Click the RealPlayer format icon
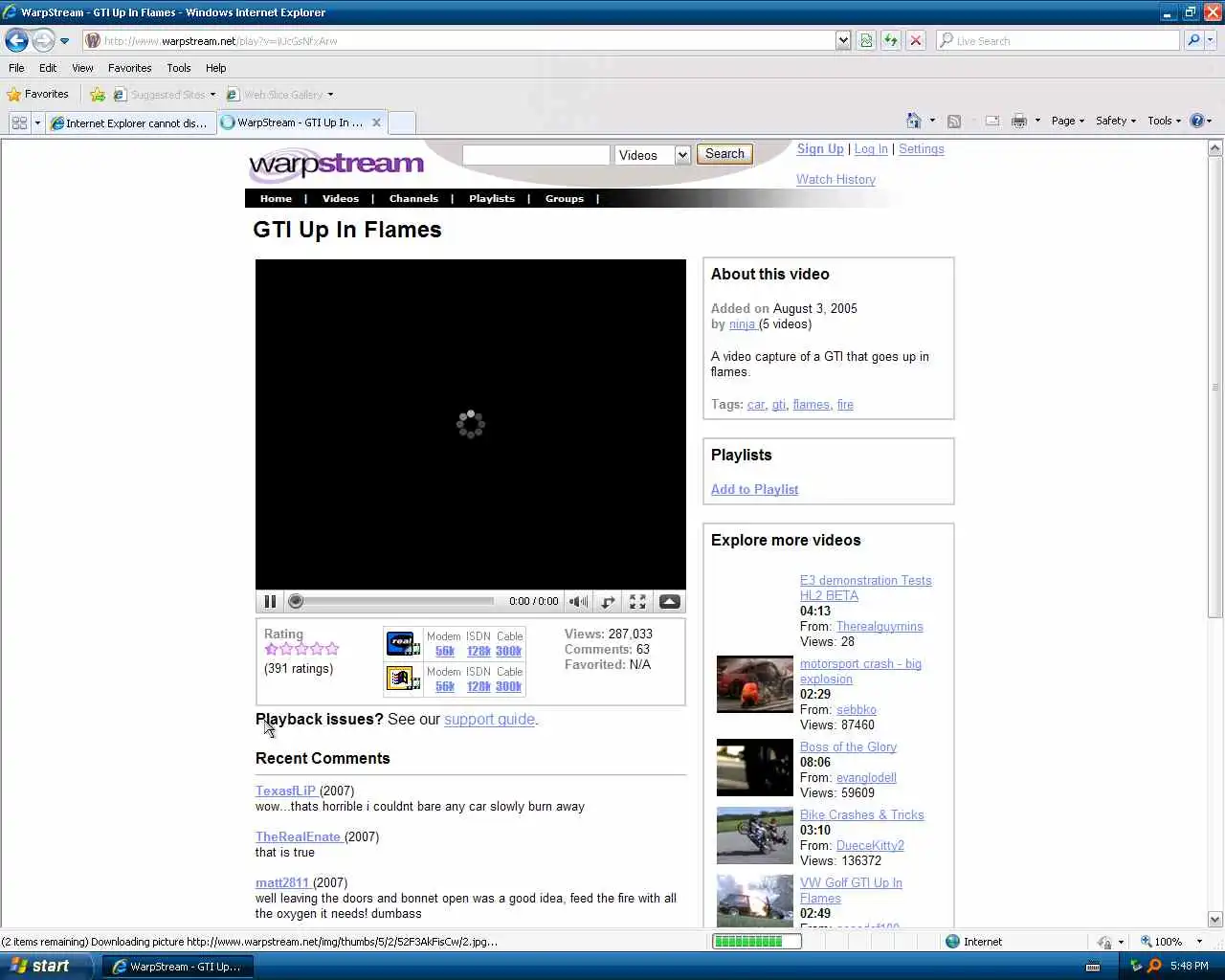 click(x=403, y=643)
